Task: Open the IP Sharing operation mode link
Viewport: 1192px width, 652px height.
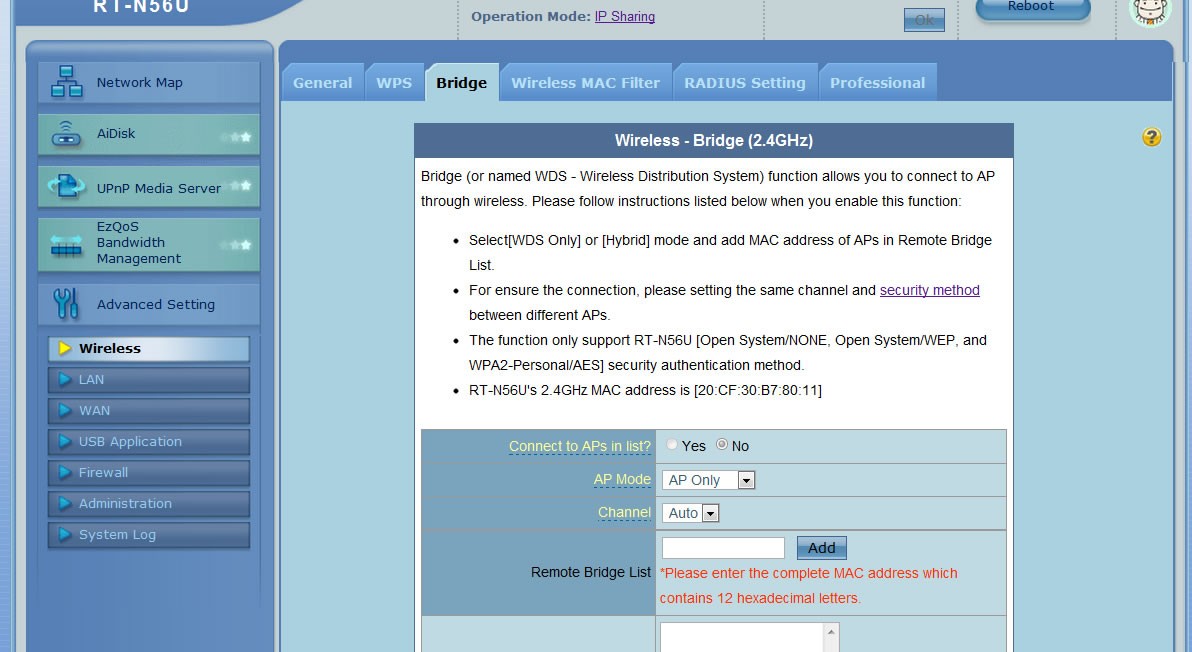Action: coord(624,17)
